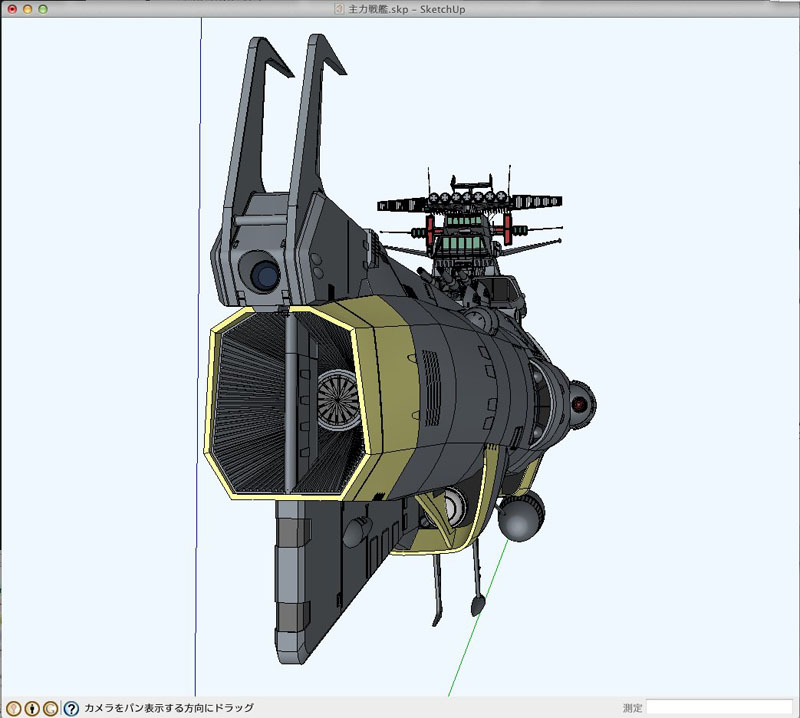800x718 pixels.
Task: Zoom the window using green button
Action: (x=43, y=9)
